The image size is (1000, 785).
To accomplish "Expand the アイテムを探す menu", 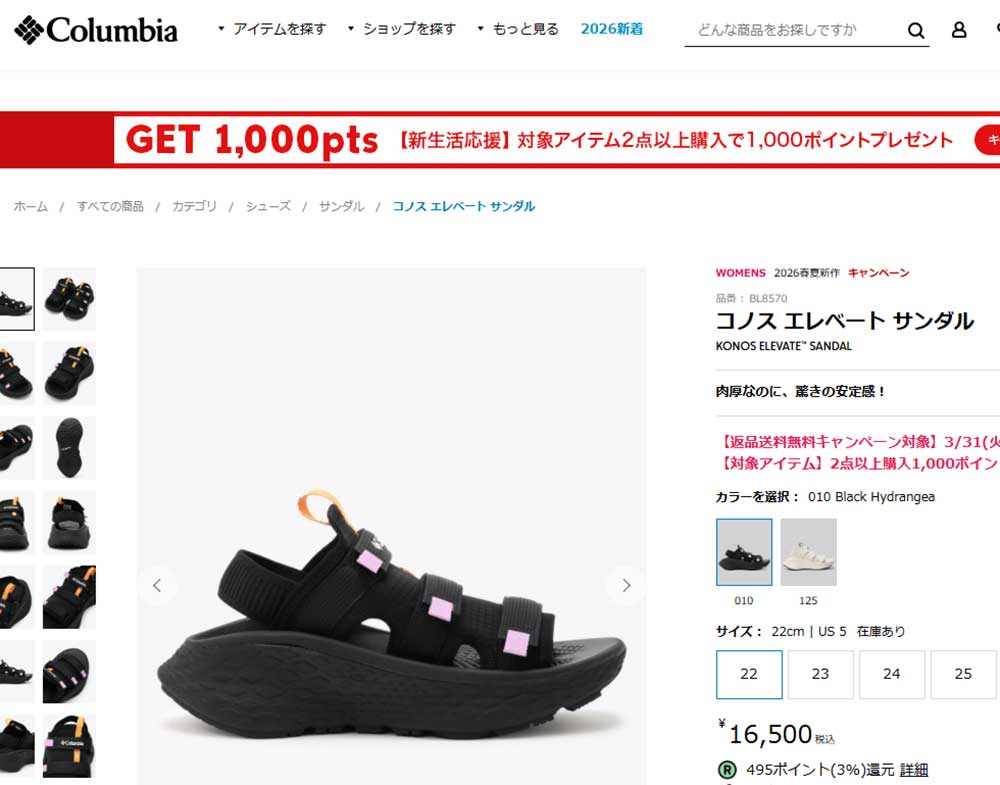I will coord(272,29).
